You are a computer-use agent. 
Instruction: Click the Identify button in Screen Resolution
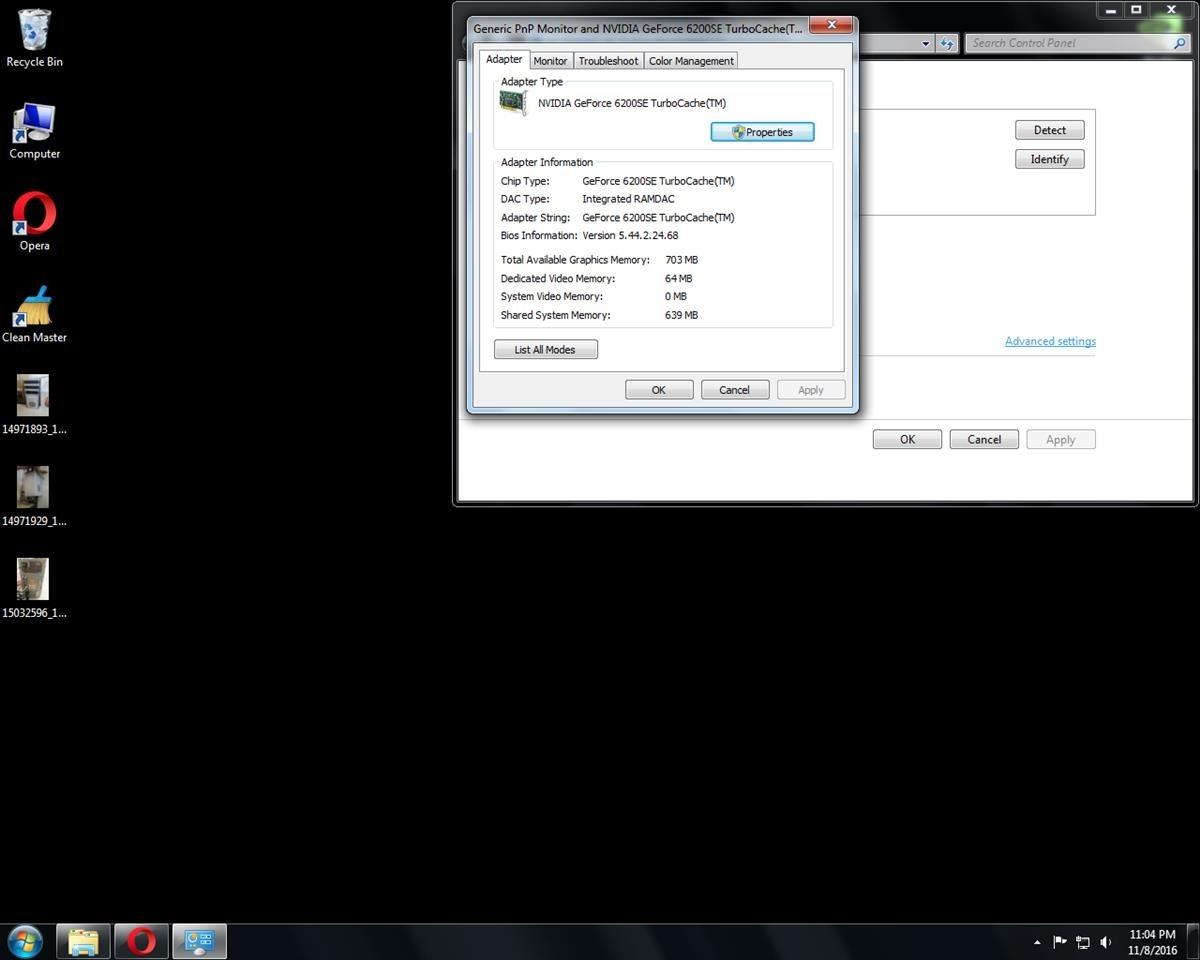pyautogui.click(x=1050, y=159)
